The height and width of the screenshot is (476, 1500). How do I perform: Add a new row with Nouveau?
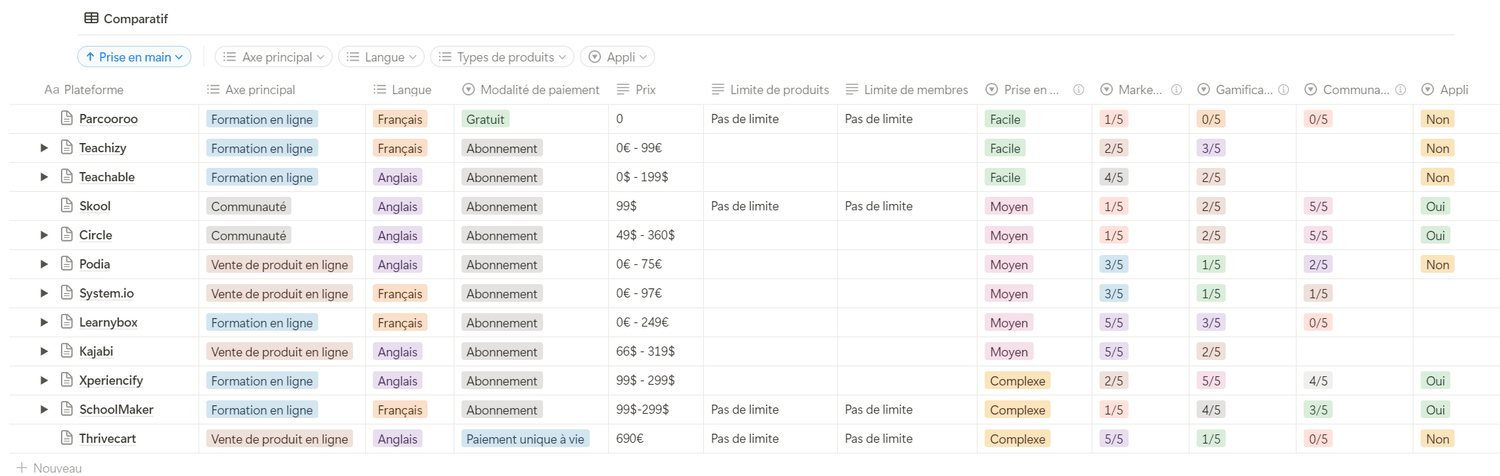coord(49,468)
